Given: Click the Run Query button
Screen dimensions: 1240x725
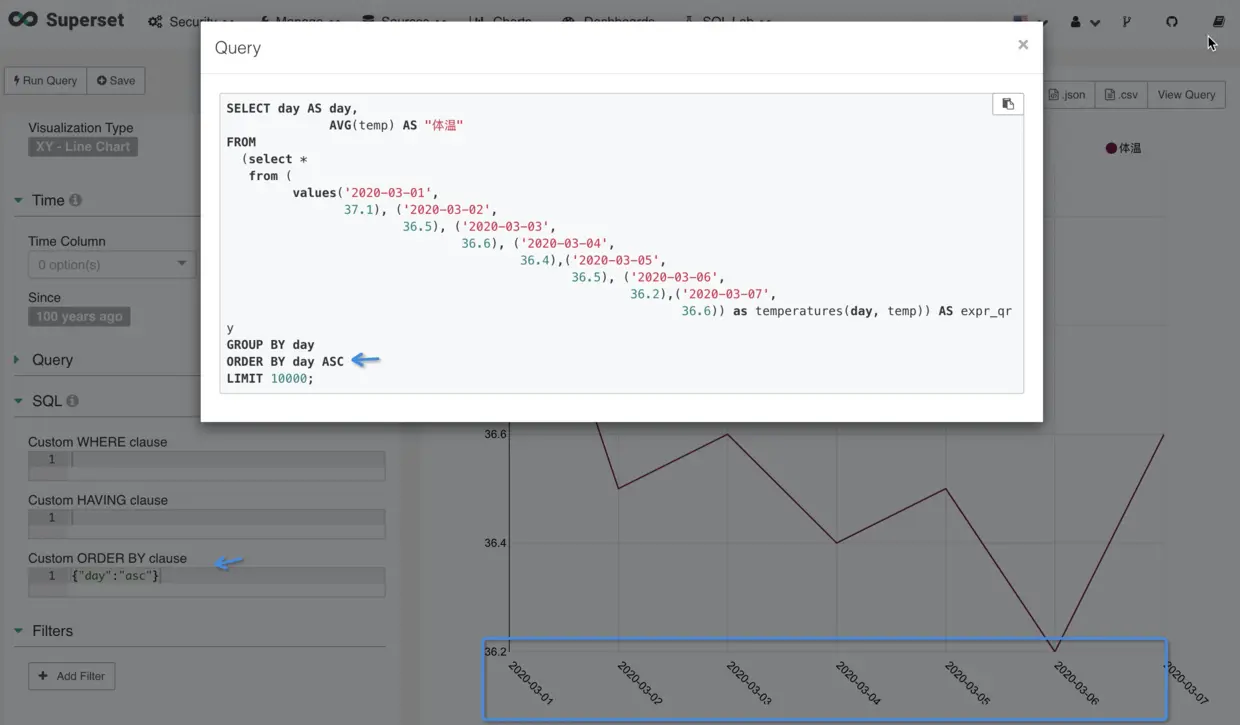Looking at the screenshot, I should tap(46, 81).
